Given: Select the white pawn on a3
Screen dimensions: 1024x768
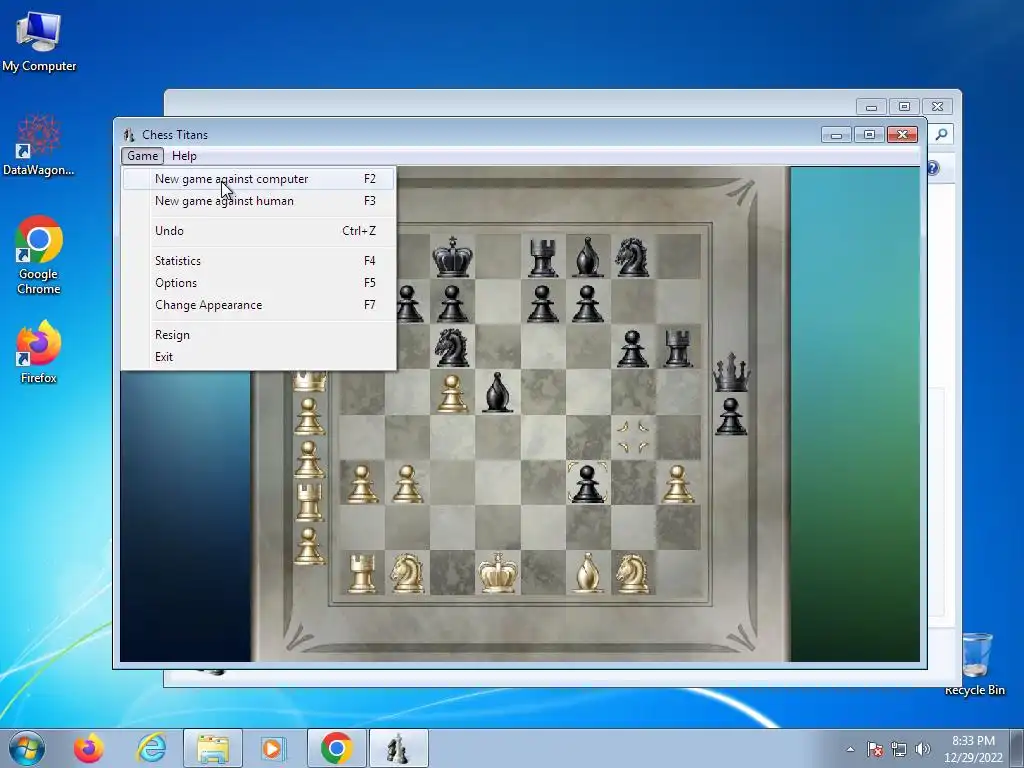Looking at the screenshot, I should tap(362, 484).
